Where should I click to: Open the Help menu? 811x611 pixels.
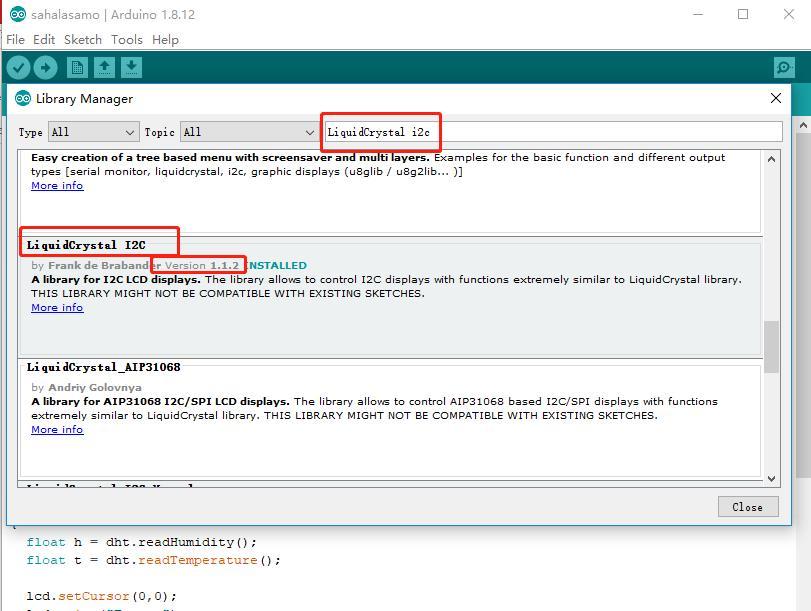coord(166,40)
